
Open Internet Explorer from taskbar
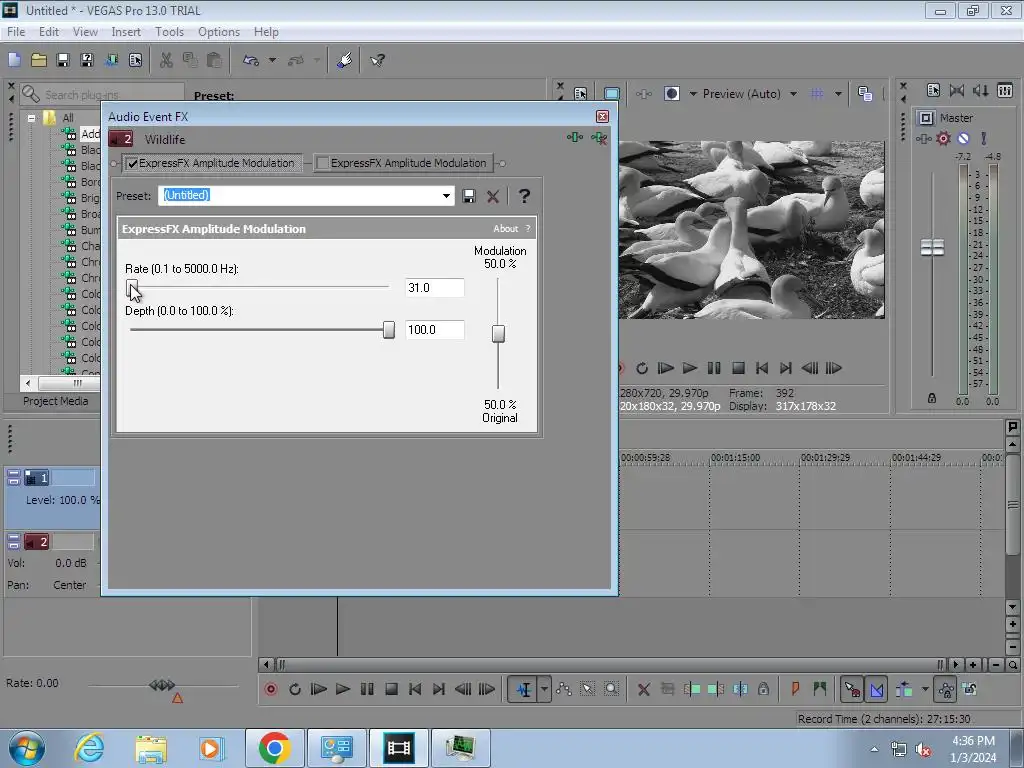[89, 748]
